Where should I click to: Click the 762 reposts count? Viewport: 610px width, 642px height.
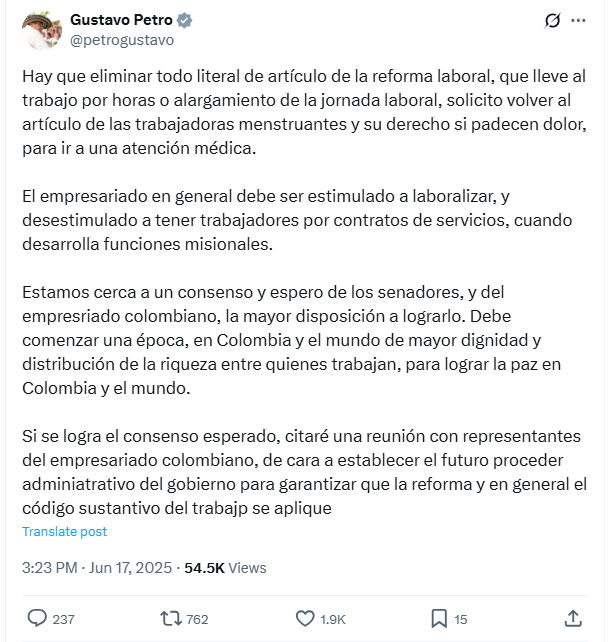197,619
